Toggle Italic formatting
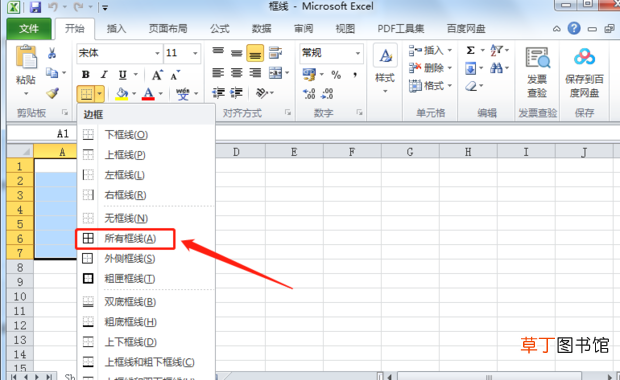This screenshot has height=380, width=620. 104,74
